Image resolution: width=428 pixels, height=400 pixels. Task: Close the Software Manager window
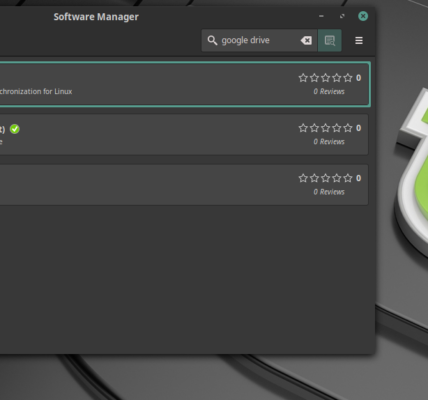click(x=363, y=16)
